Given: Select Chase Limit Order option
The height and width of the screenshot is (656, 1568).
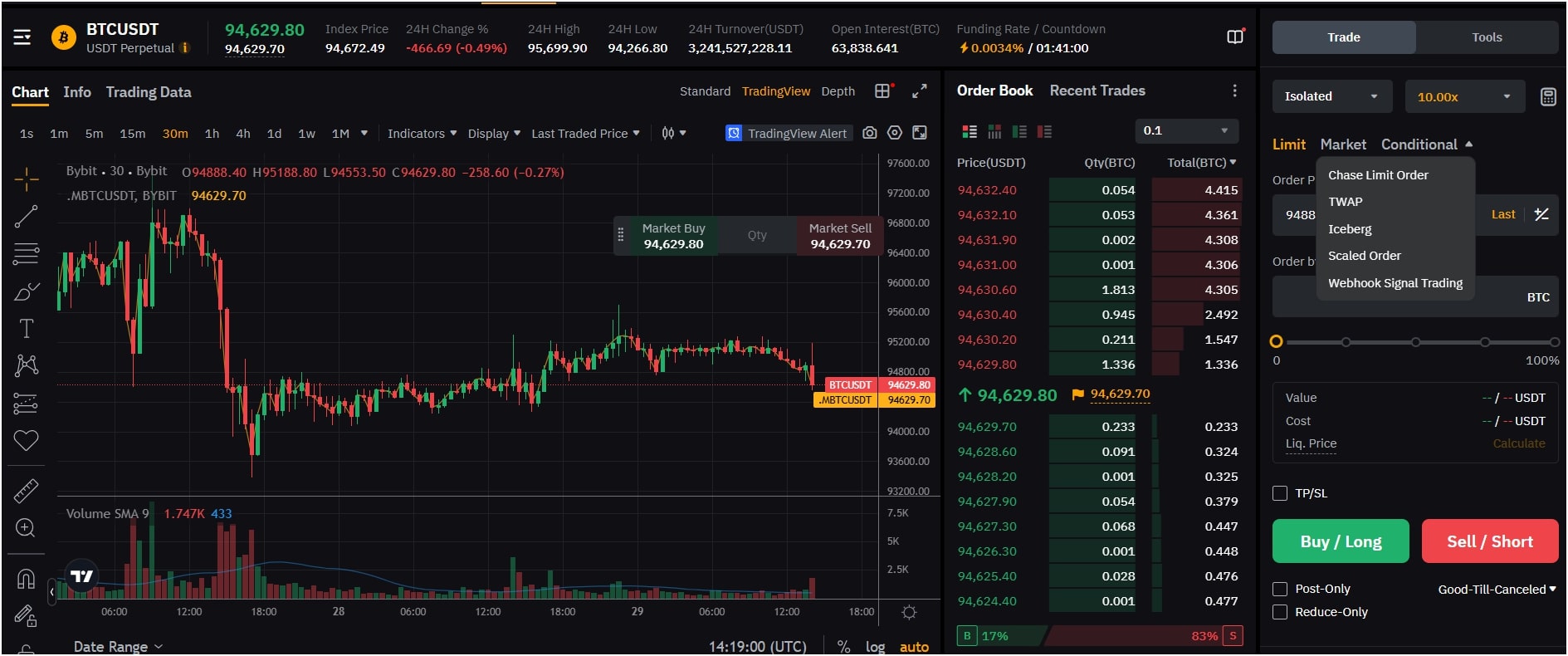Looking at the screenshot, I should tap(1378, 175).
